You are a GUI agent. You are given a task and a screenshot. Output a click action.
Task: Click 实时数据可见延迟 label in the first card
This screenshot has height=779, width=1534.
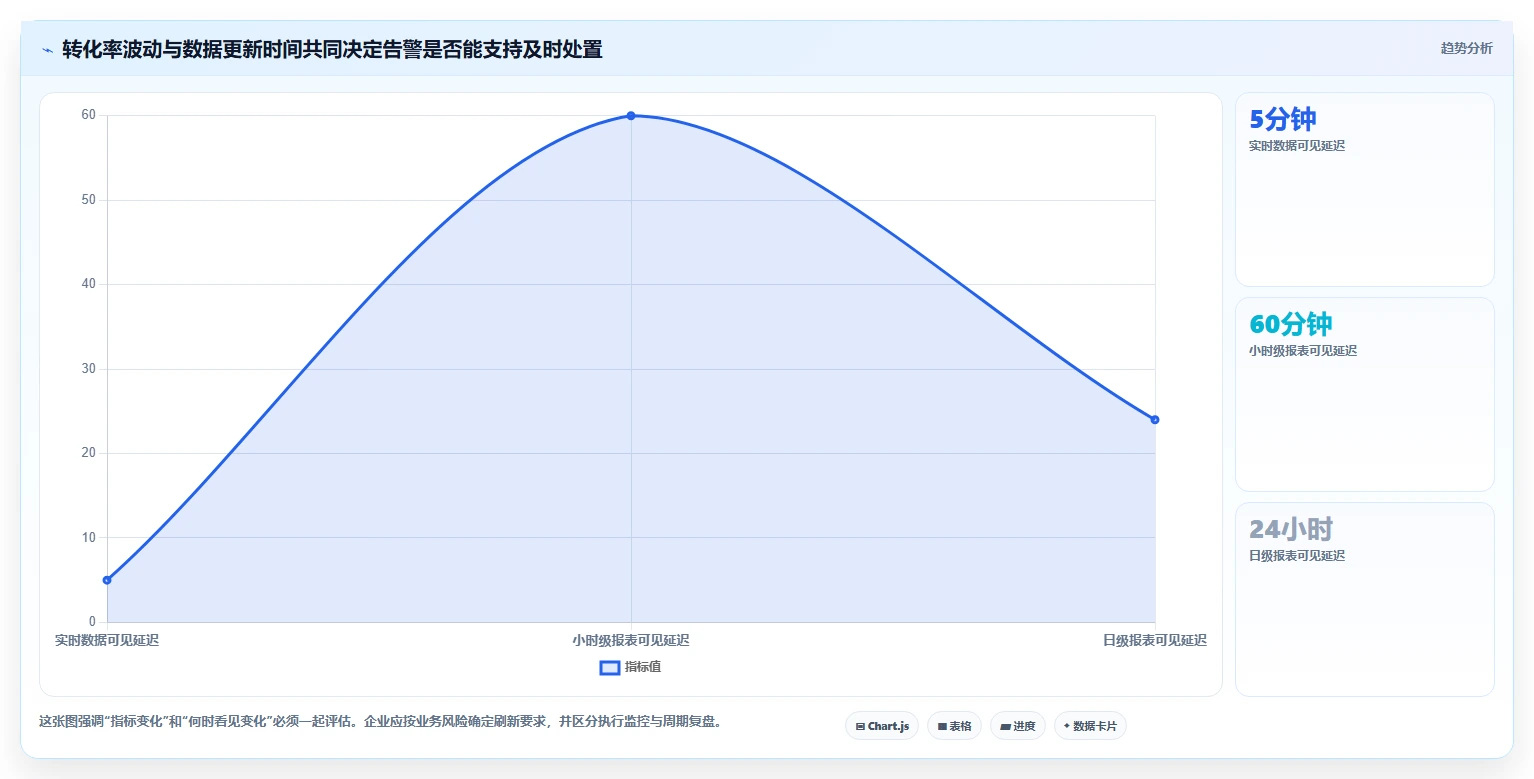pos(1297,146)
